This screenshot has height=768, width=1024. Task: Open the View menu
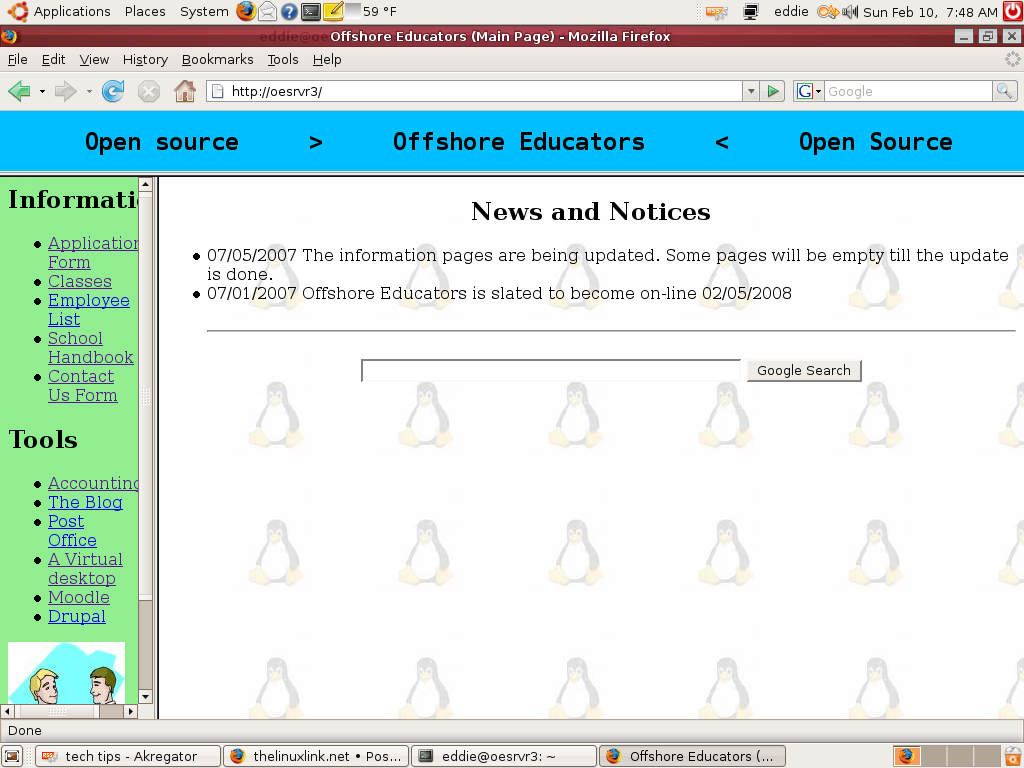click(94, 59)
